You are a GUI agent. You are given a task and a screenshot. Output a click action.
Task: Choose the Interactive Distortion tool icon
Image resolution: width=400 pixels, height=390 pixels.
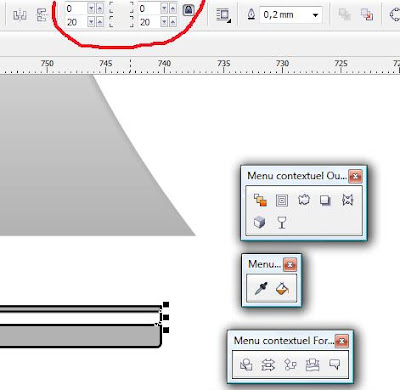click(x=304, y=200)
